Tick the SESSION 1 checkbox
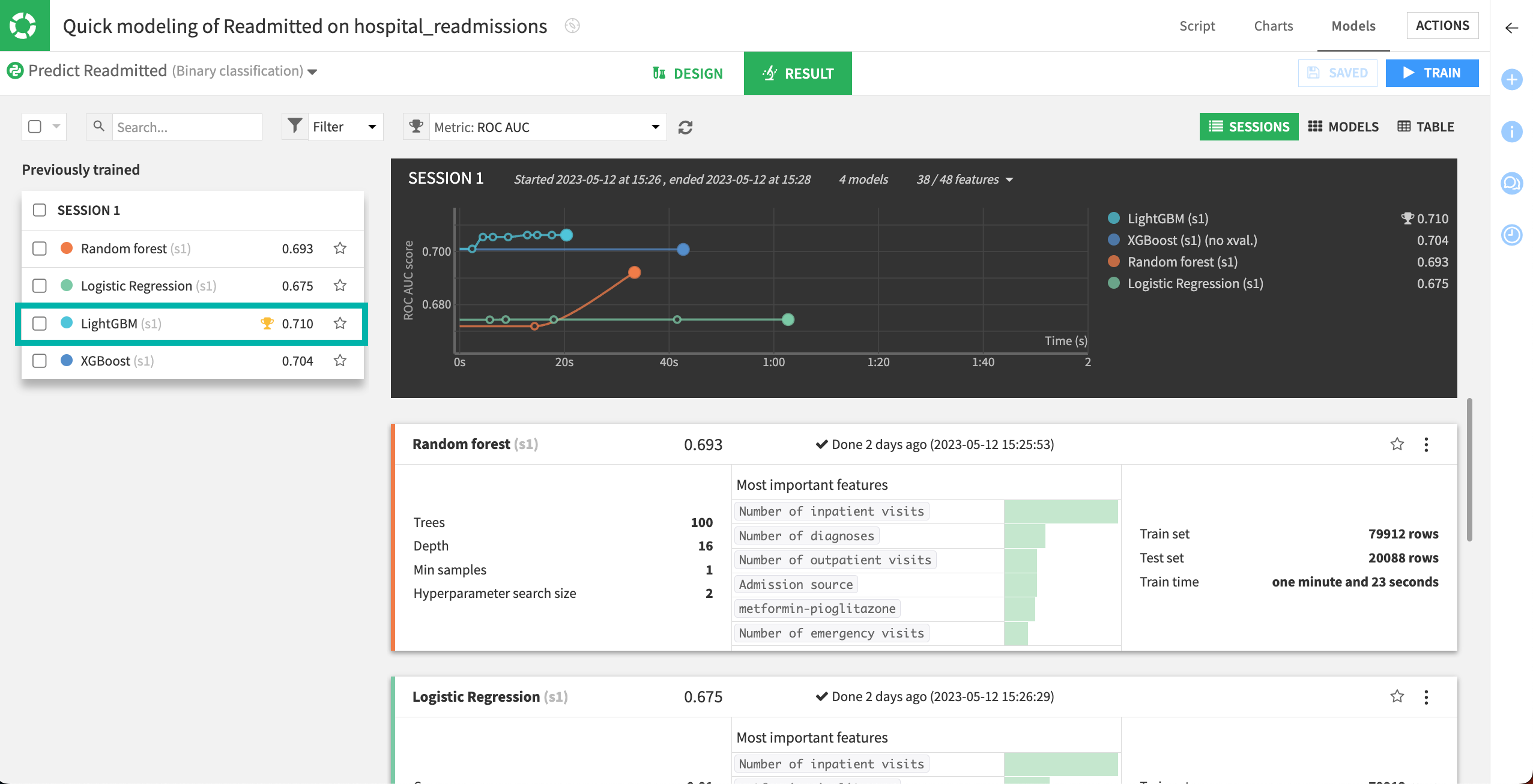Viewport: 1533px width, 784px height. pyautogui.click(x=40, y=210)
